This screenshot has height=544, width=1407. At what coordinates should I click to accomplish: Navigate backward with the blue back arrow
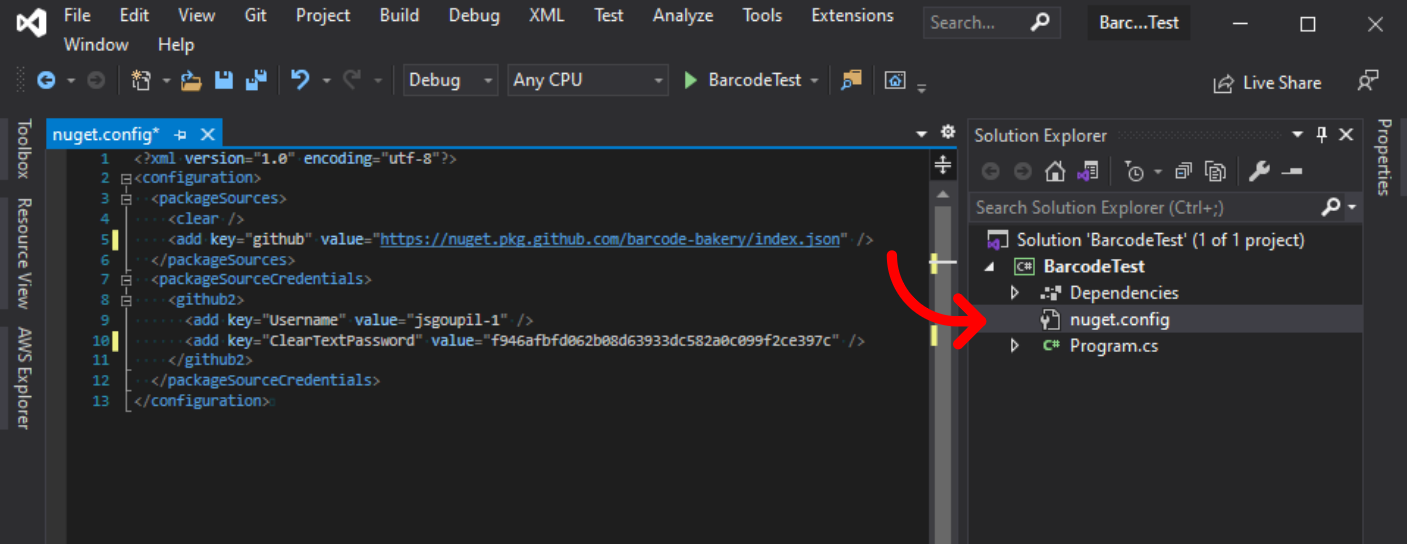coord(46,81)
